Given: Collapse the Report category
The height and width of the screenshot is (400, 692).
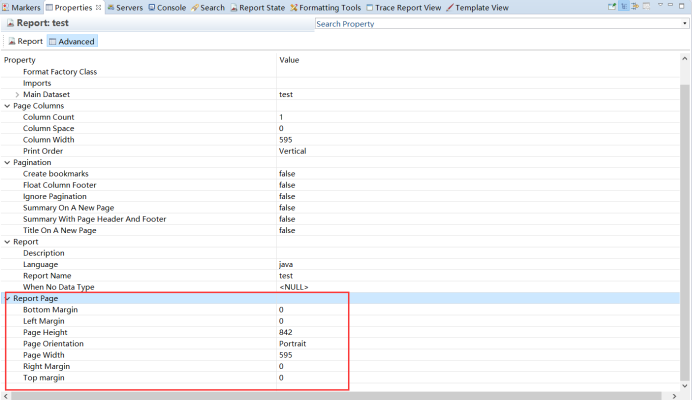Looking at the screenshot, I should click(7, 242).
